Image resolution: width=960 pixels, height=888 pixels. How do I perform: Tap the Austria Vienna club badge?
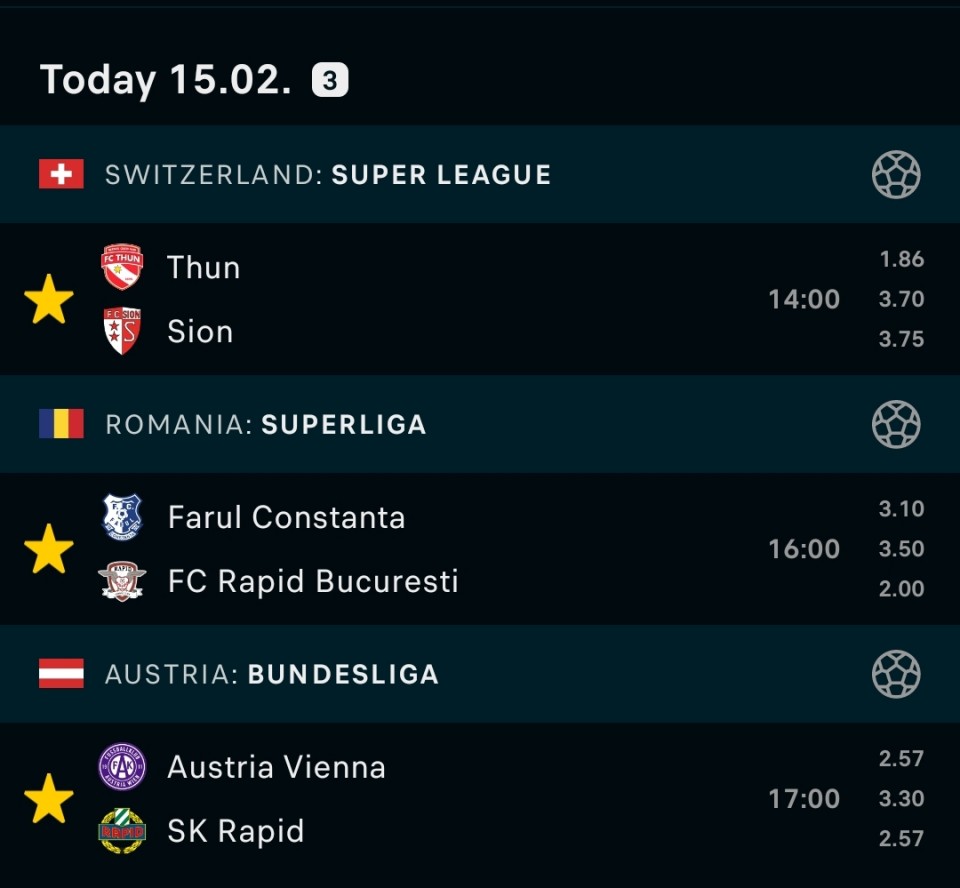tap(122, 767)
